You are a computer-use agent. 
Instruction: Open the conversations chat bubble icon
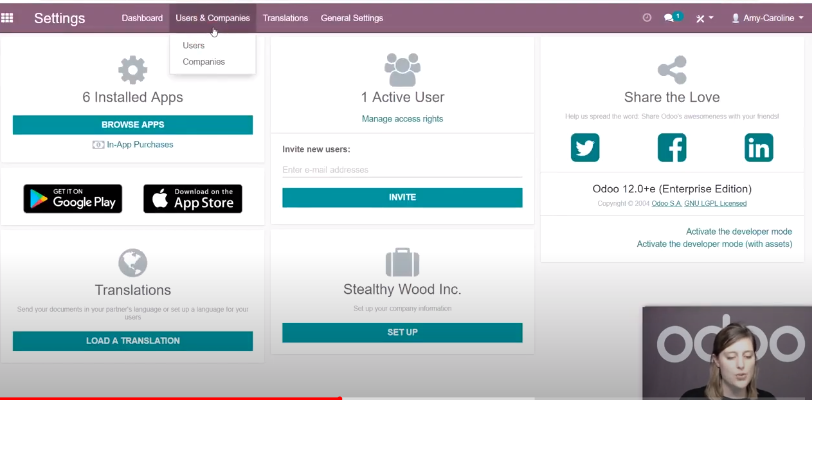669,18
